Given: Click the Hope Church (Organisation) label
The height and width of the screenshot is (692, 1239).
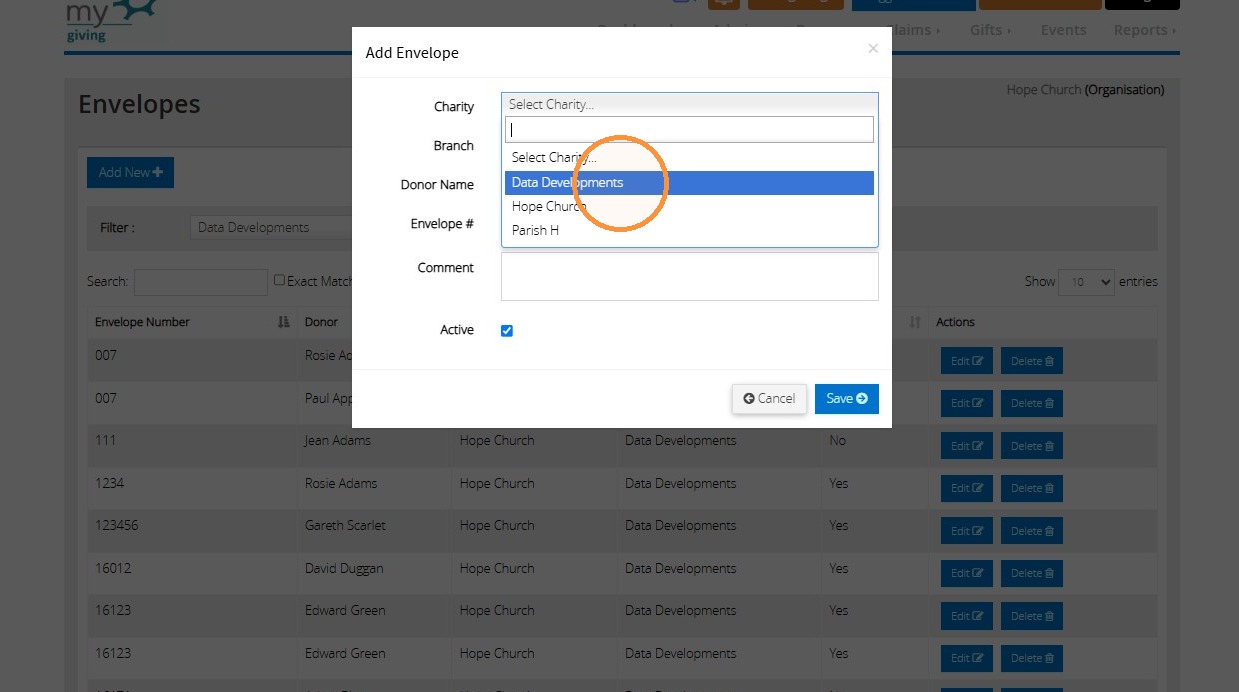Looking at the screenshot, I should (1085, 89).
